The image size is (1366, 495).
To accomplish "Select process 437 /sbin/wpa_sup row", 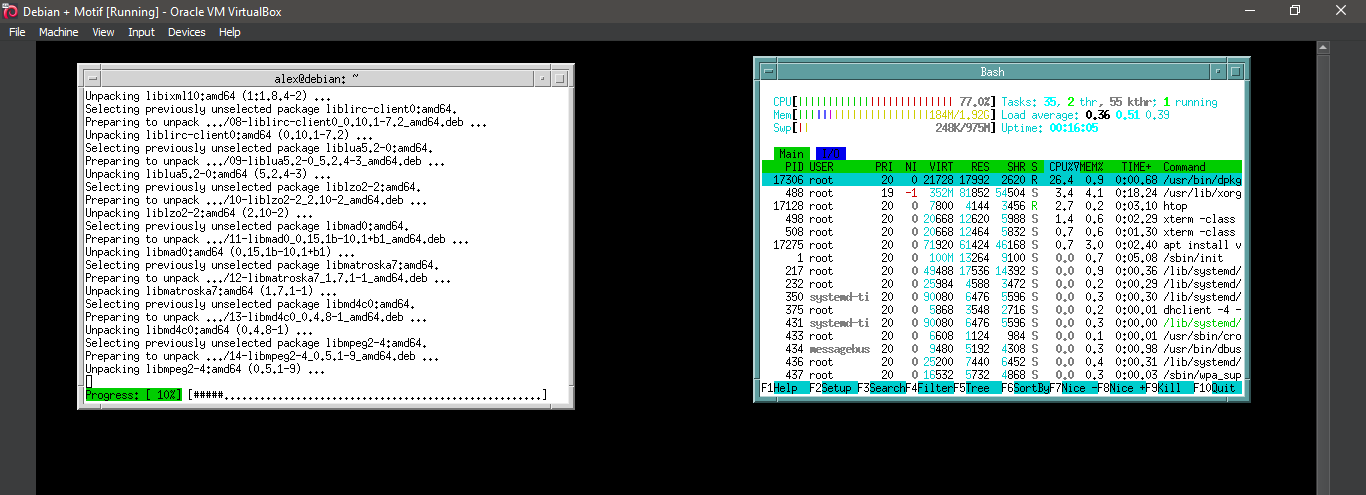I will 1001,375.
